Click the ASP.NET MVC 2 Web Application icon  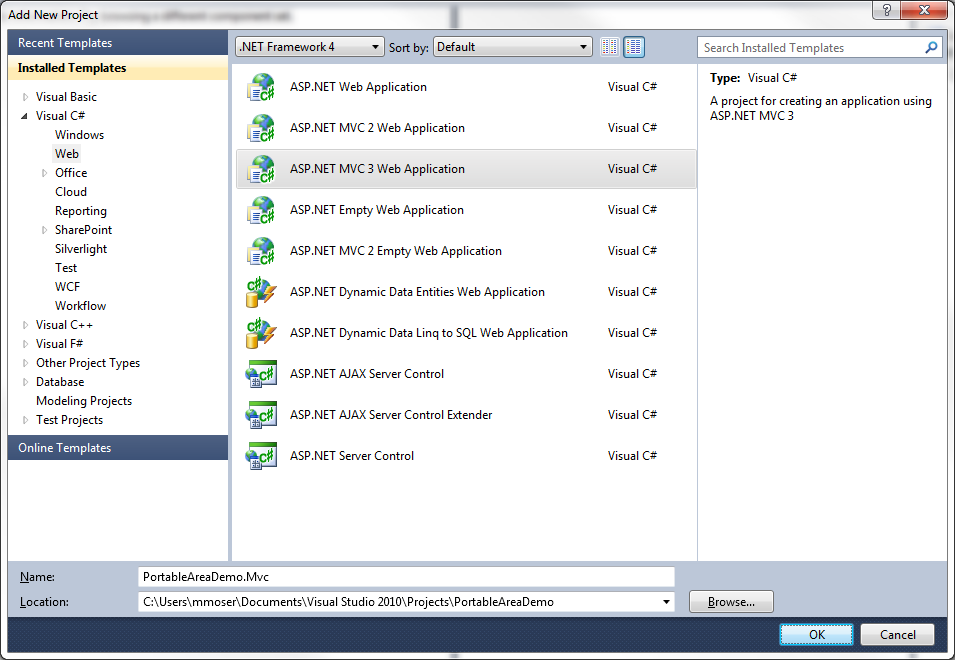(x=261, y=128)
